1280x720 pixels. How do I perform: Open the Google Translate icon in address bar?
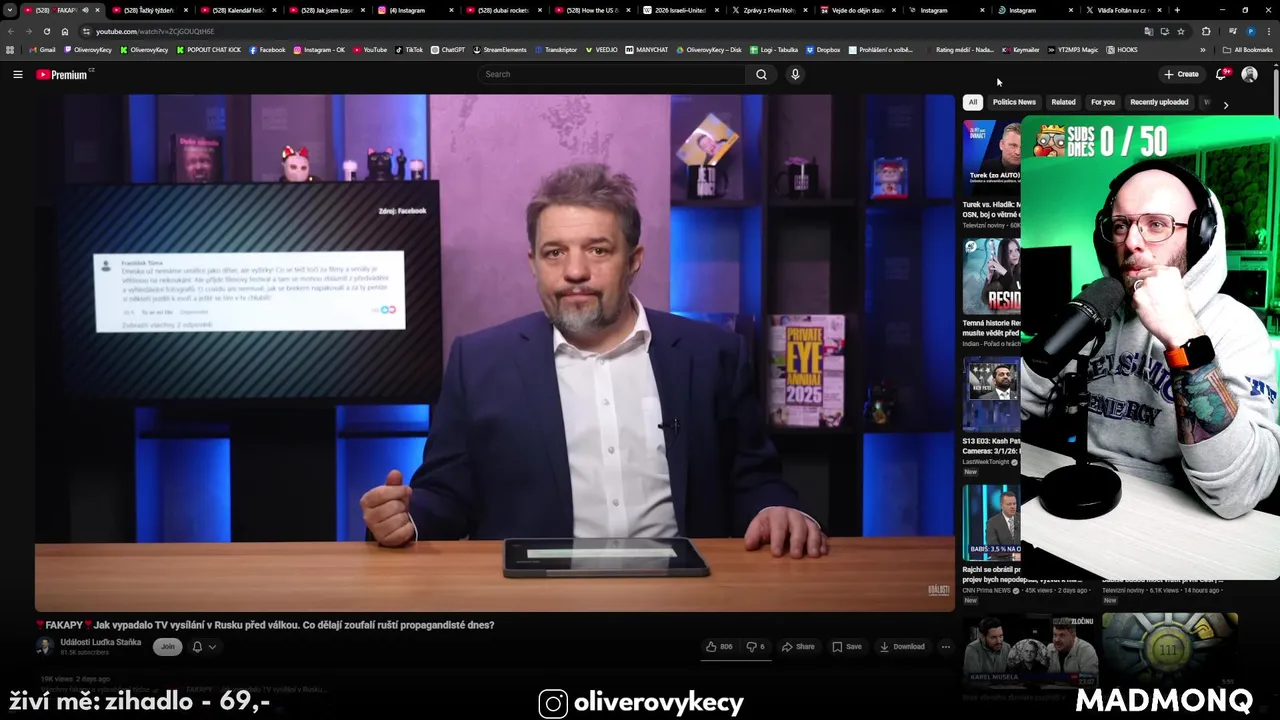(x=1148, y=31)
